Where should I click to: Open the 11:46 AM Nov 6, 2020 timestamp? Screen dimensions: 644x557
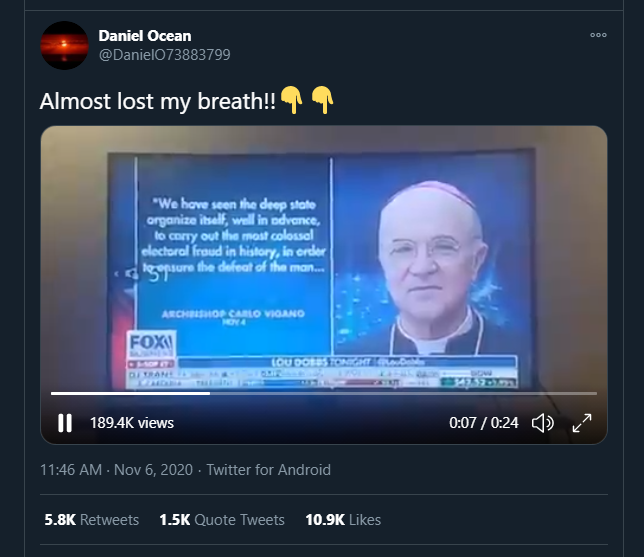click(x=116, y=470)
